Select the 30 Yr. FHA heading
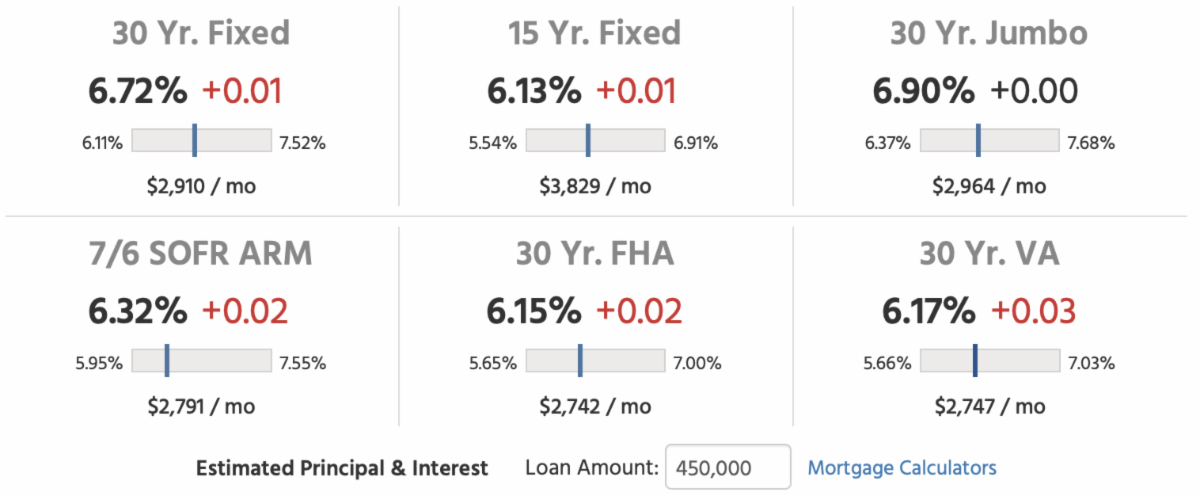 click(594, 254)
